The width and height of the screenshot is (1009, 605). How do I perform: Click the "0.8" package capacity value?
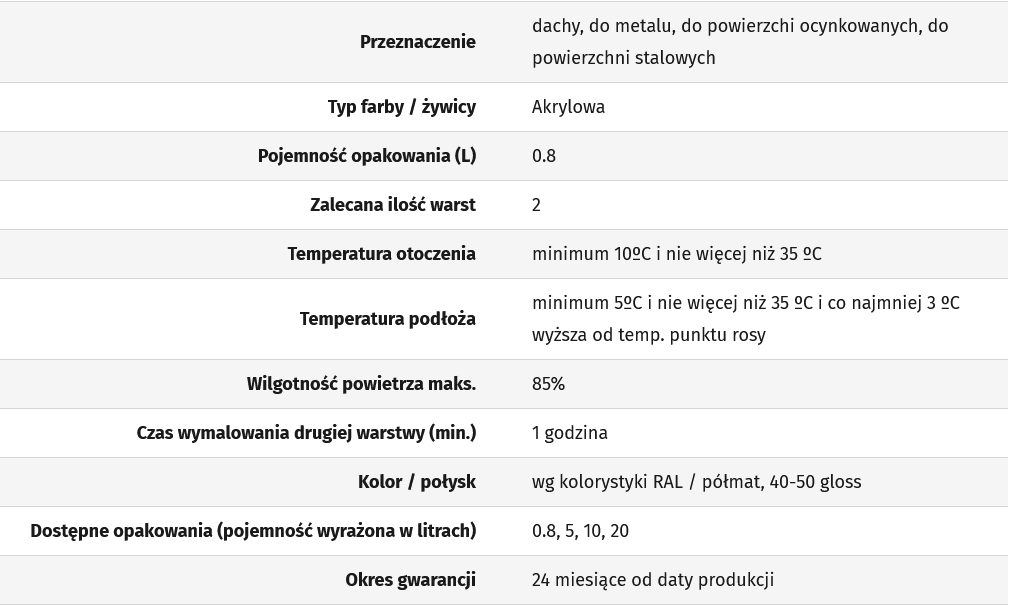[x=544, y=156]
